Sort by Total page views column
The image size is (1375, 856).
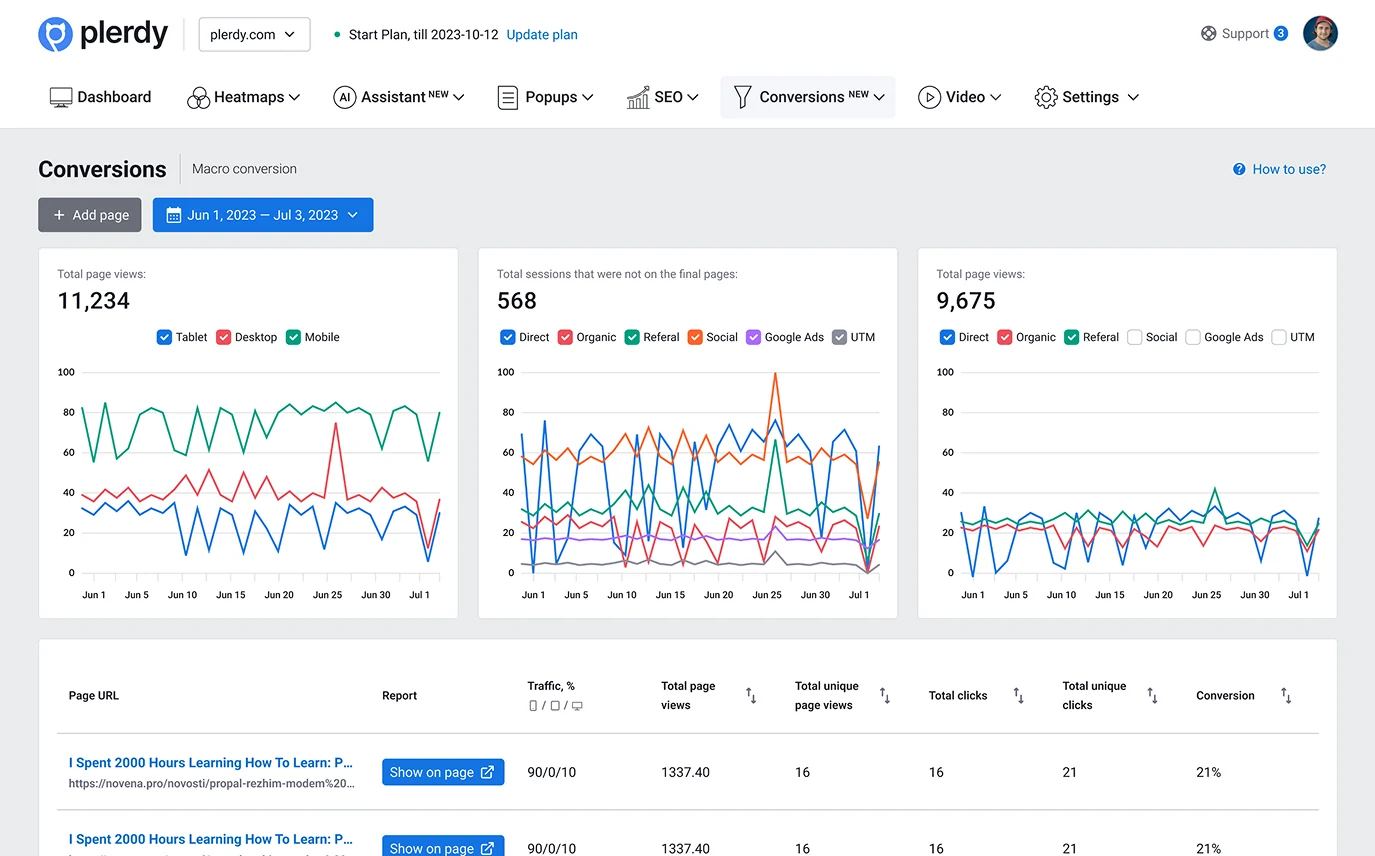751,695
